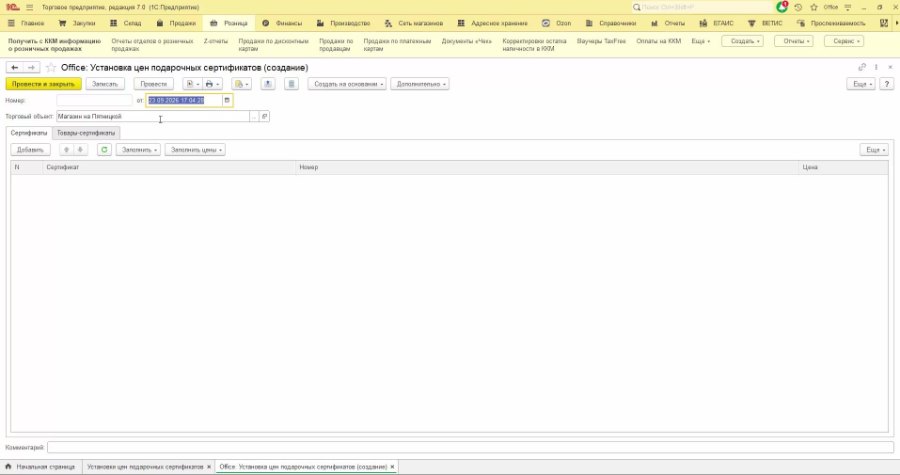The width and height of the screenshot is (900, 475).
Task: Open the 1C main menu hamburger icon
Action: point(29,7)
